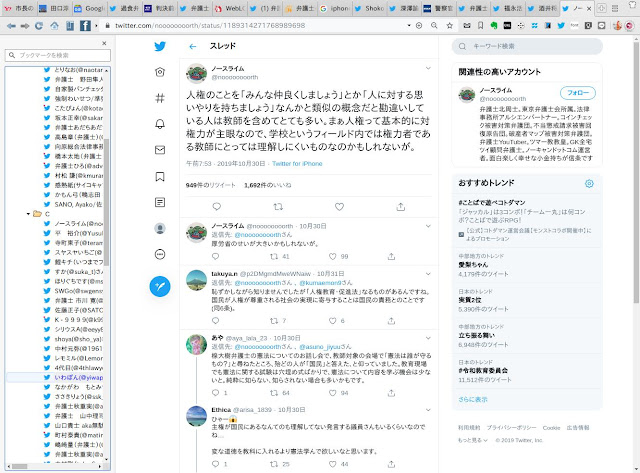The height and width of the screenshot is (473, 640).
Task: Open SANO, Ayako bookmark entry
Action: [73, 204]
